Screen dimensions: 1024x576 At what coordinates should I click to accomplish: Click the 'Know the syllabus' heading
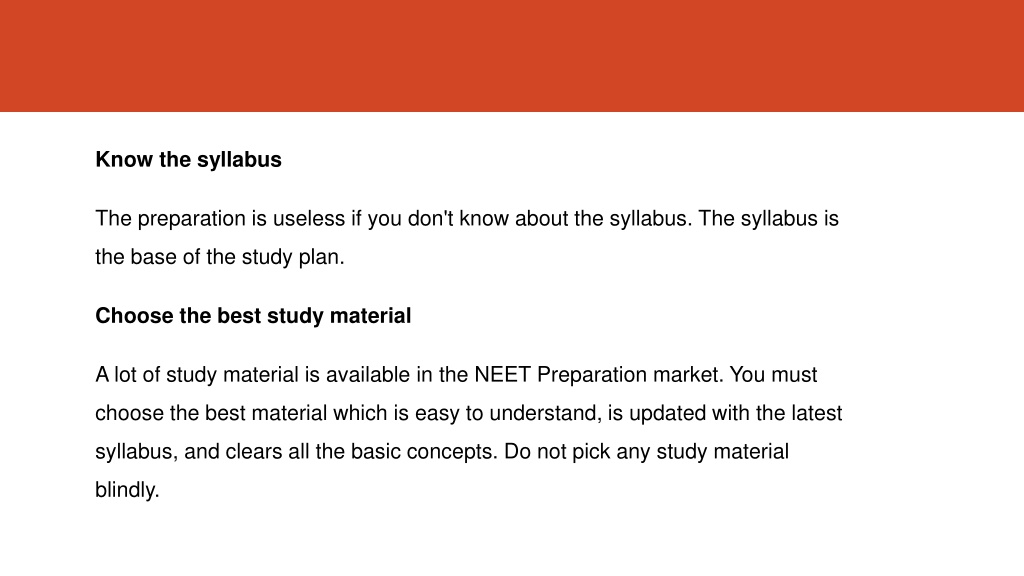pos(188,160)
